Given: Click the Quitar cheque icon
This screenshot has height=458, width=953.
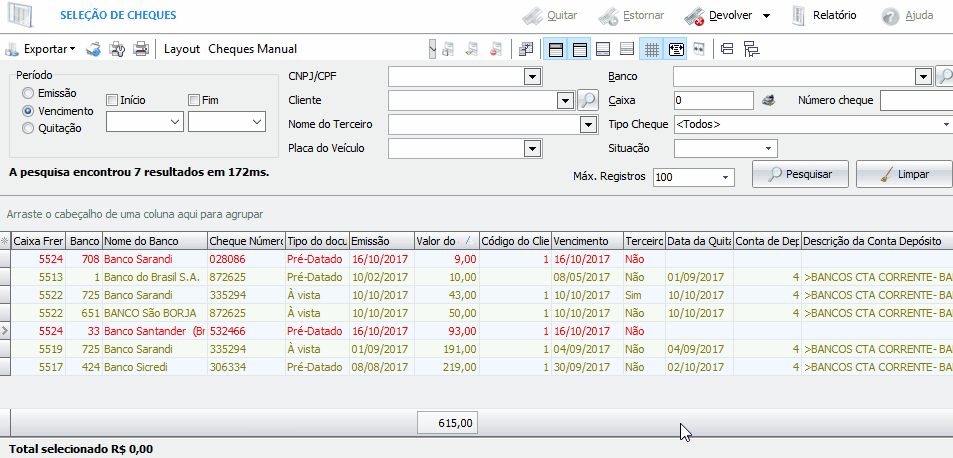Looking at the screenshot, I should point(532,16).
